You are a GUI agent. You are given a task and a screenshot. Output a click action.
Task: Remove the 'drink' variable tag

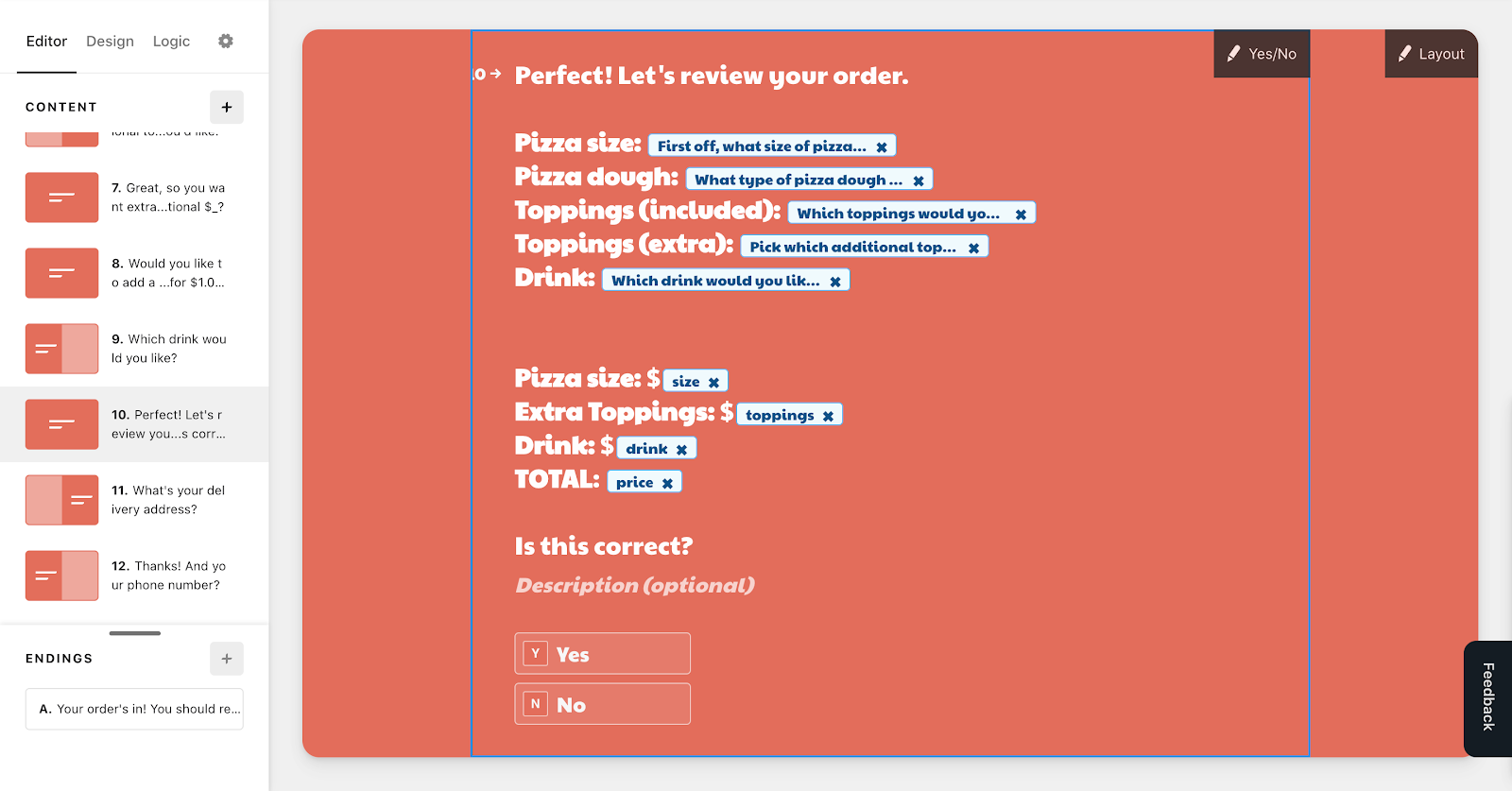681,449
